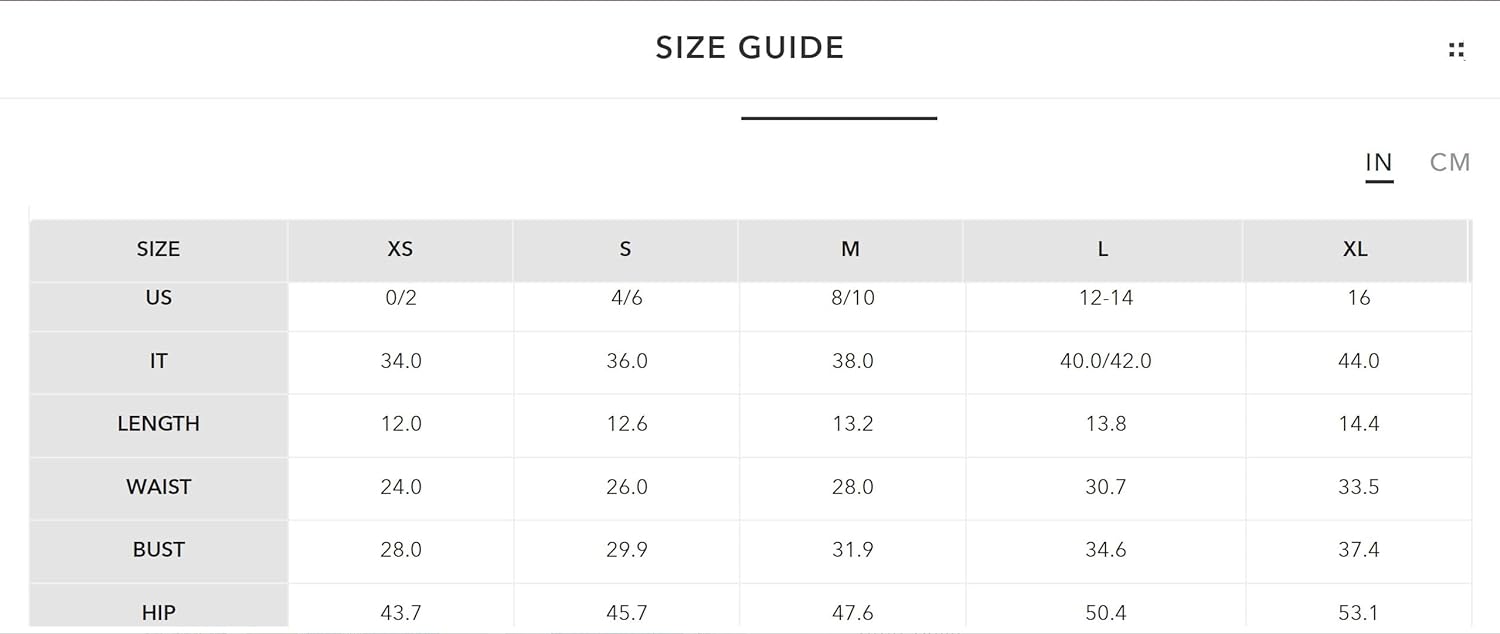Click the S size column header
Screen dimensions: 1500x634
point(625,249)
